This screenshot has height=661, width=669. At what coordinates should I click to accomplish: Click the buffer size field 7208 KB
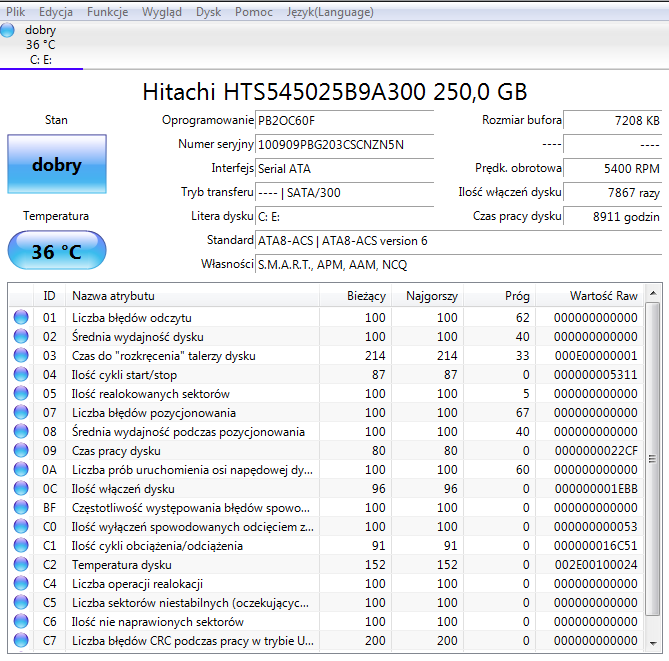[x=612, y=120]
